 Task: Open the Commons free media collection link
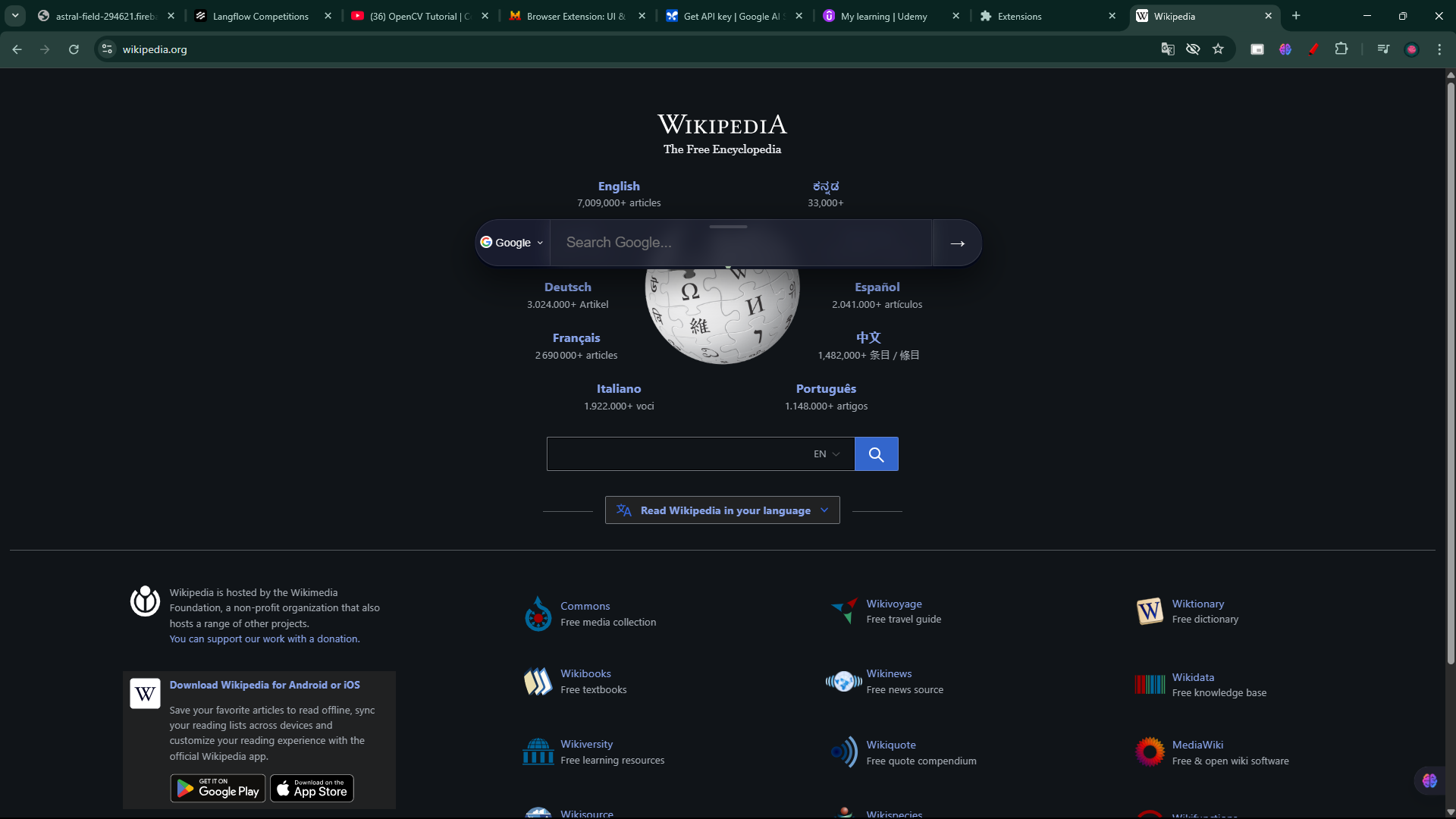[x=585, y=607]
